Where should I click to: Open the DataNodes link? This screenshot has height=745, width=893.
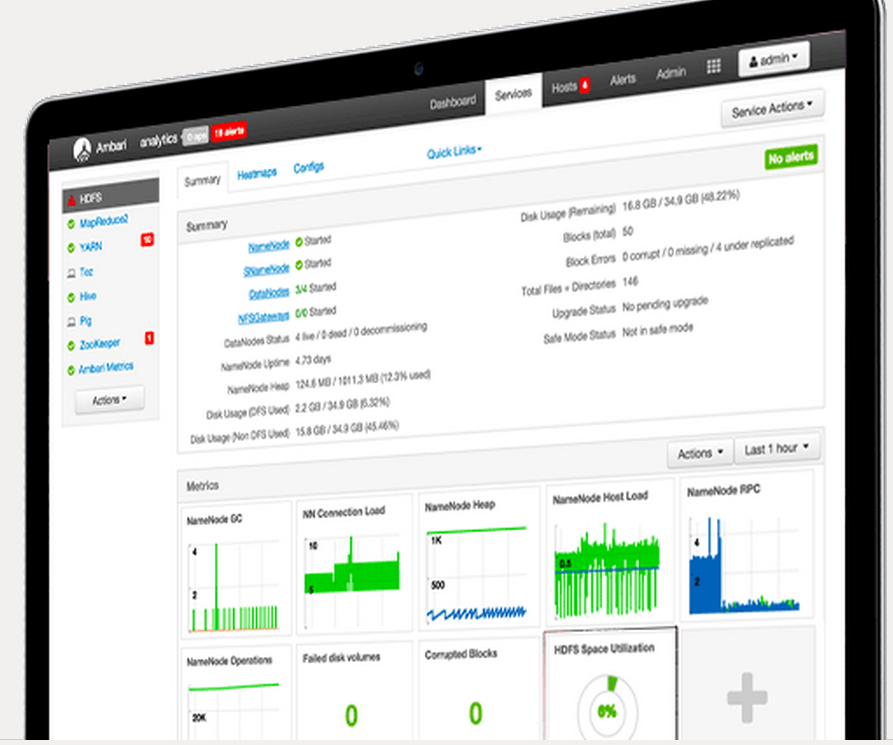click(x=269, y=293)
